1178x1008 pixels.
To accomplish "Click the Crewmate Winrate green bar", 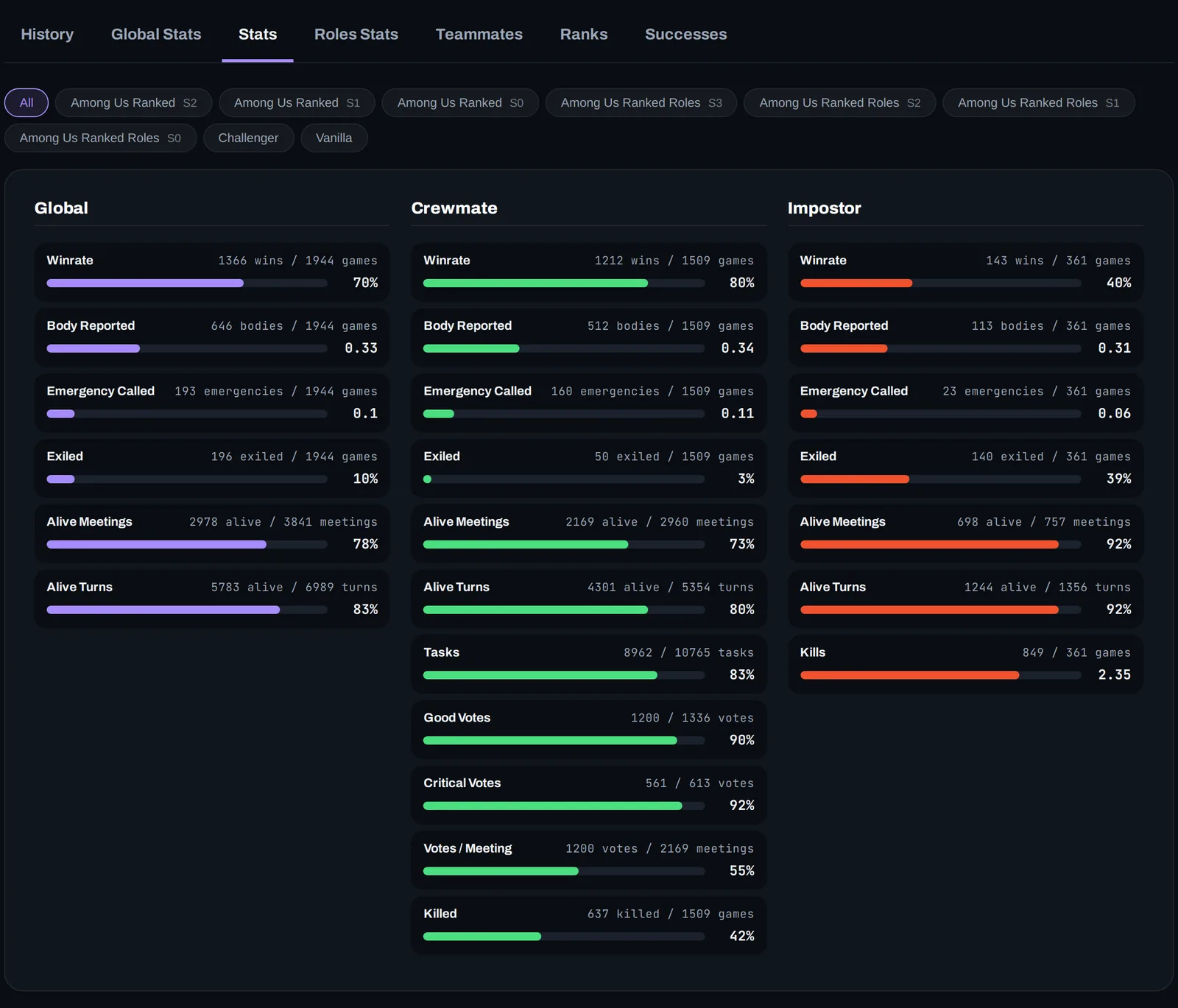I will point(535,283).
